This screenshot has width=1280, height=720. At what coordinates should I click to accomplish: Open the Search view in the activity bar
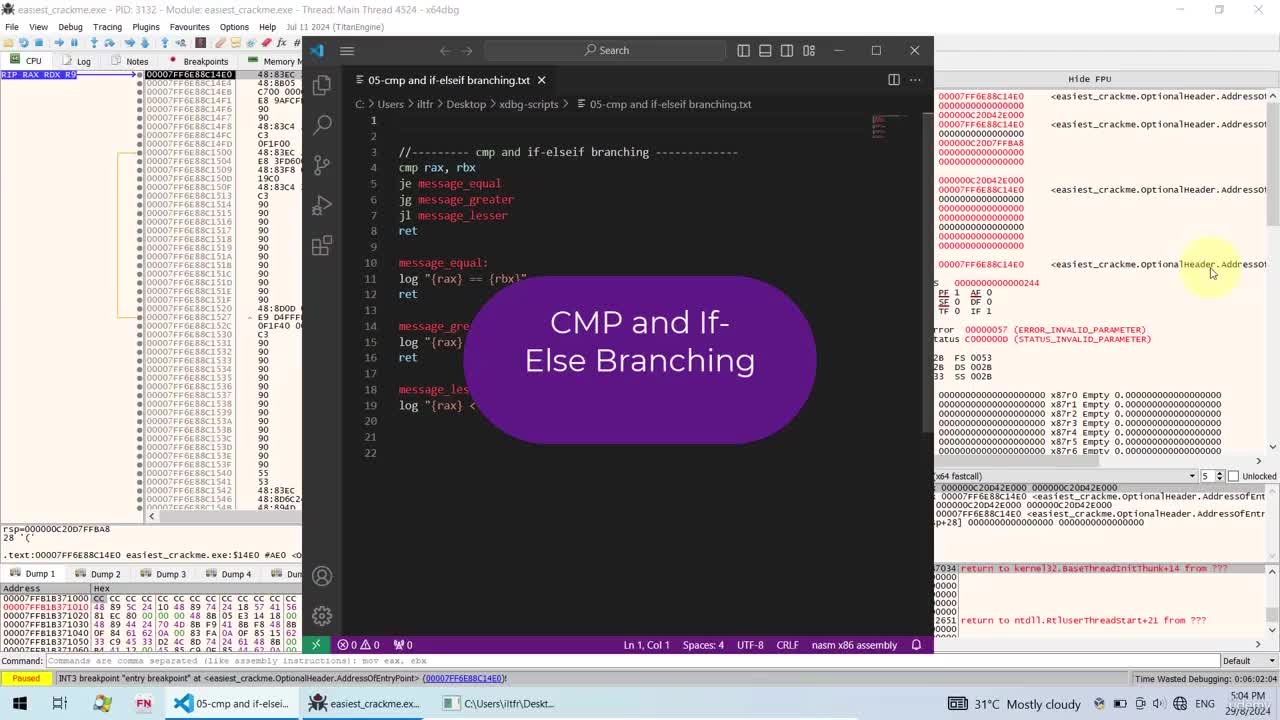[x=322, y=125]
